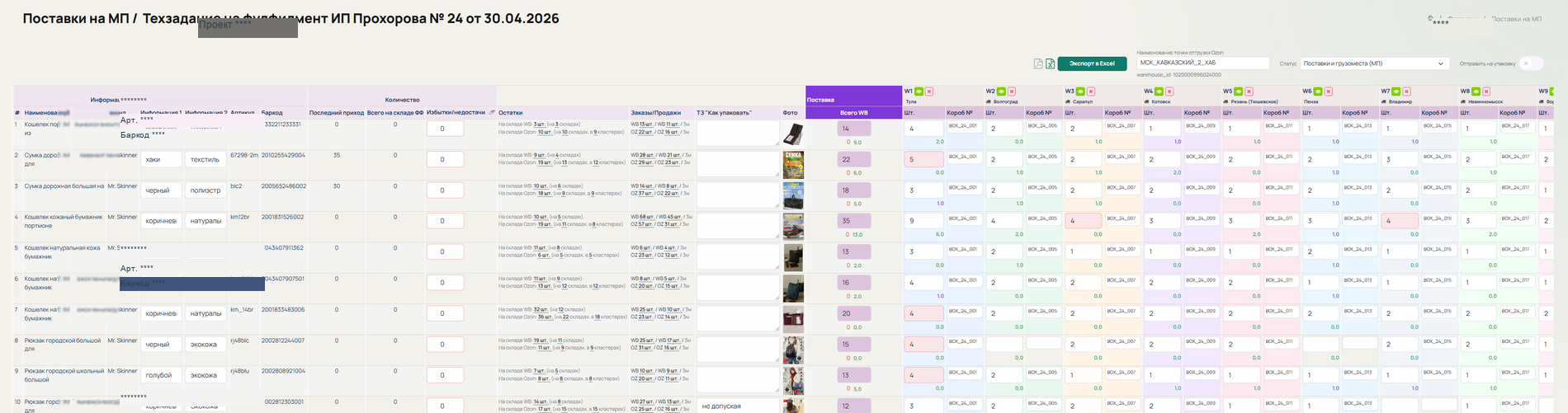Click row 8 name Рюкзак городской большой
1568x413 pixels.
(64, 345)
